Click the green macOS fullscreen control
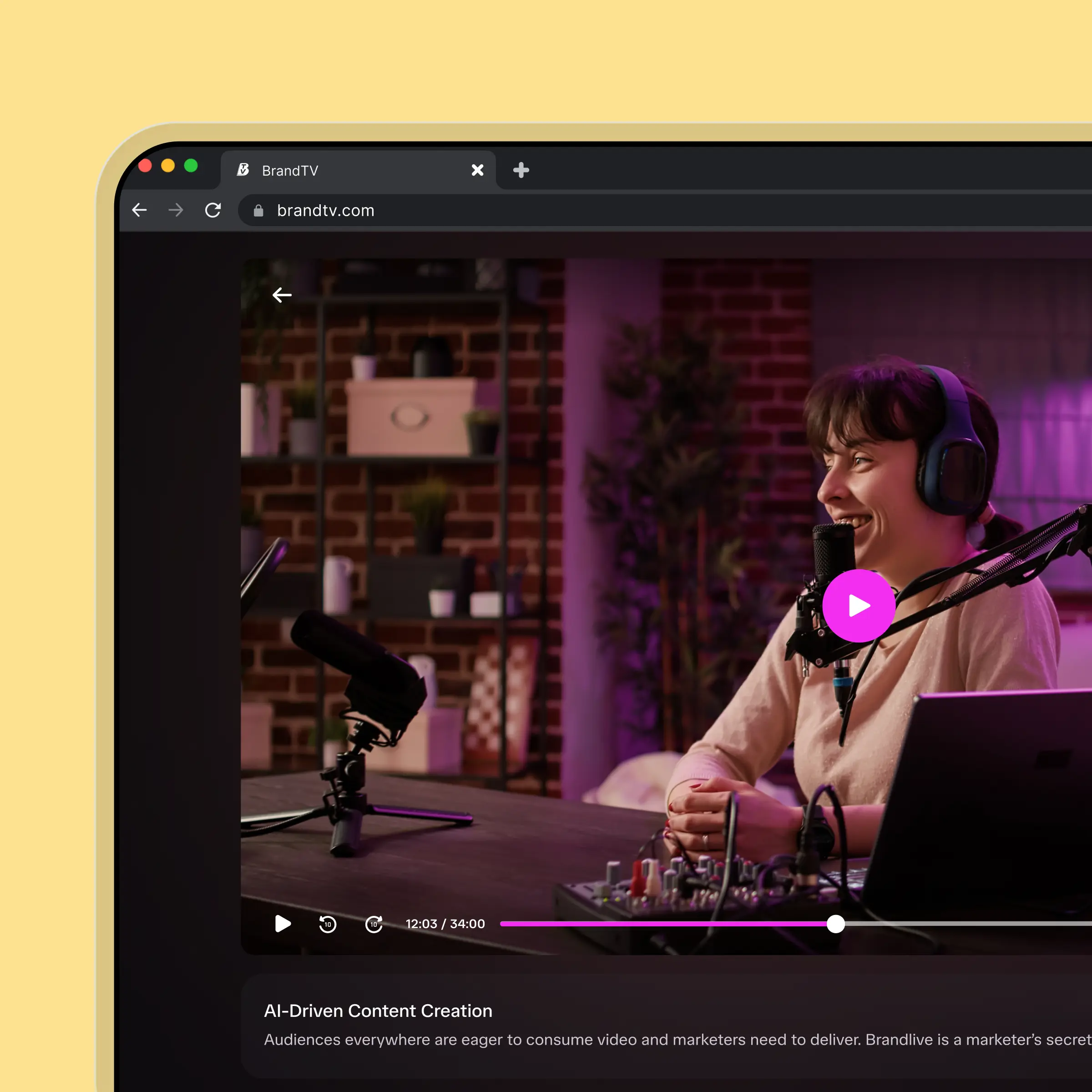Viewport: 1092px width, 1092px height. click(192, 166)
